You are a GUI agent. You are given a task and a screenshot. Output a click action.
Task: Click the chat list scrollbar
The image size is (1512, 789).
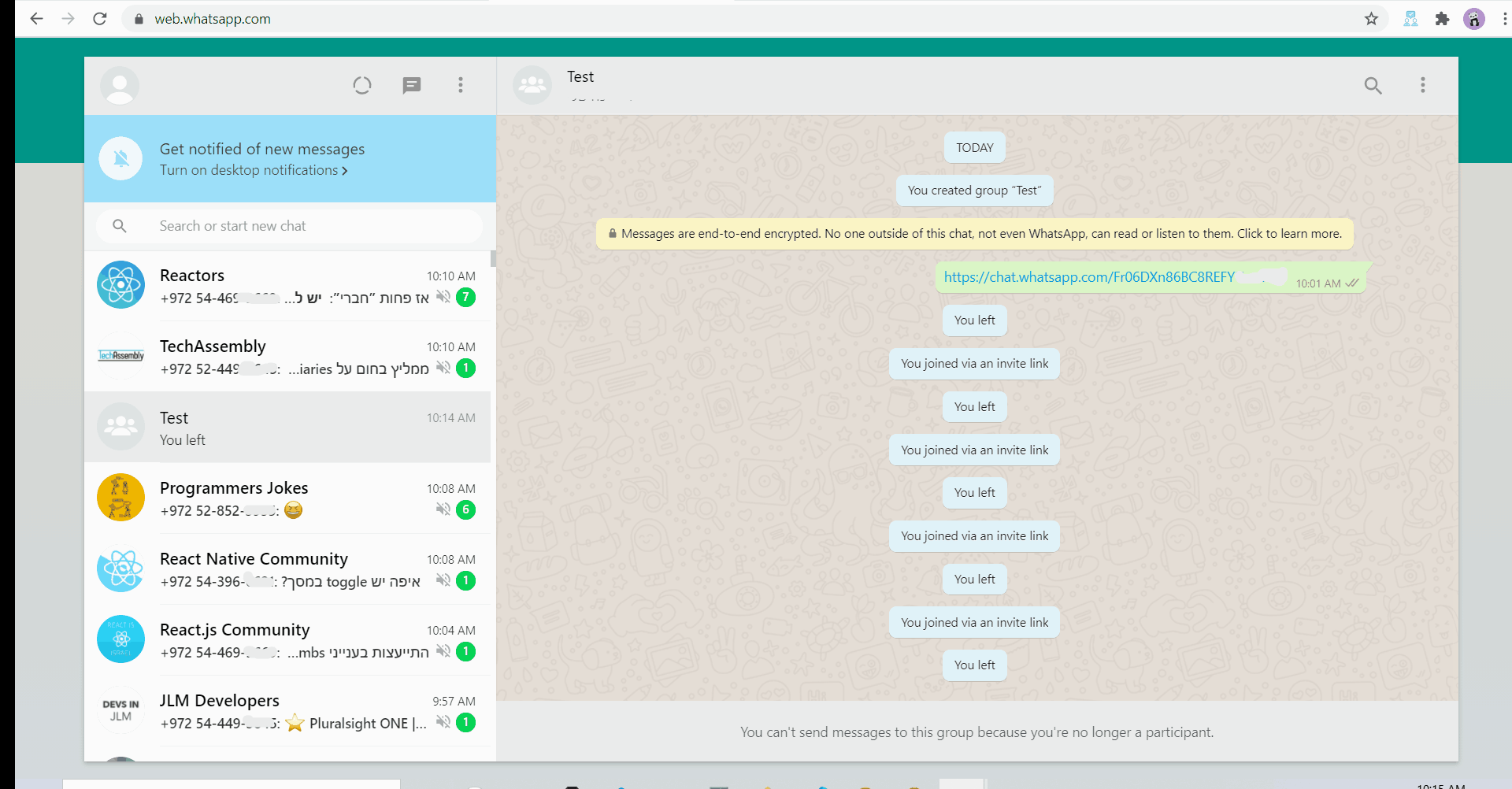click(493, 259)
